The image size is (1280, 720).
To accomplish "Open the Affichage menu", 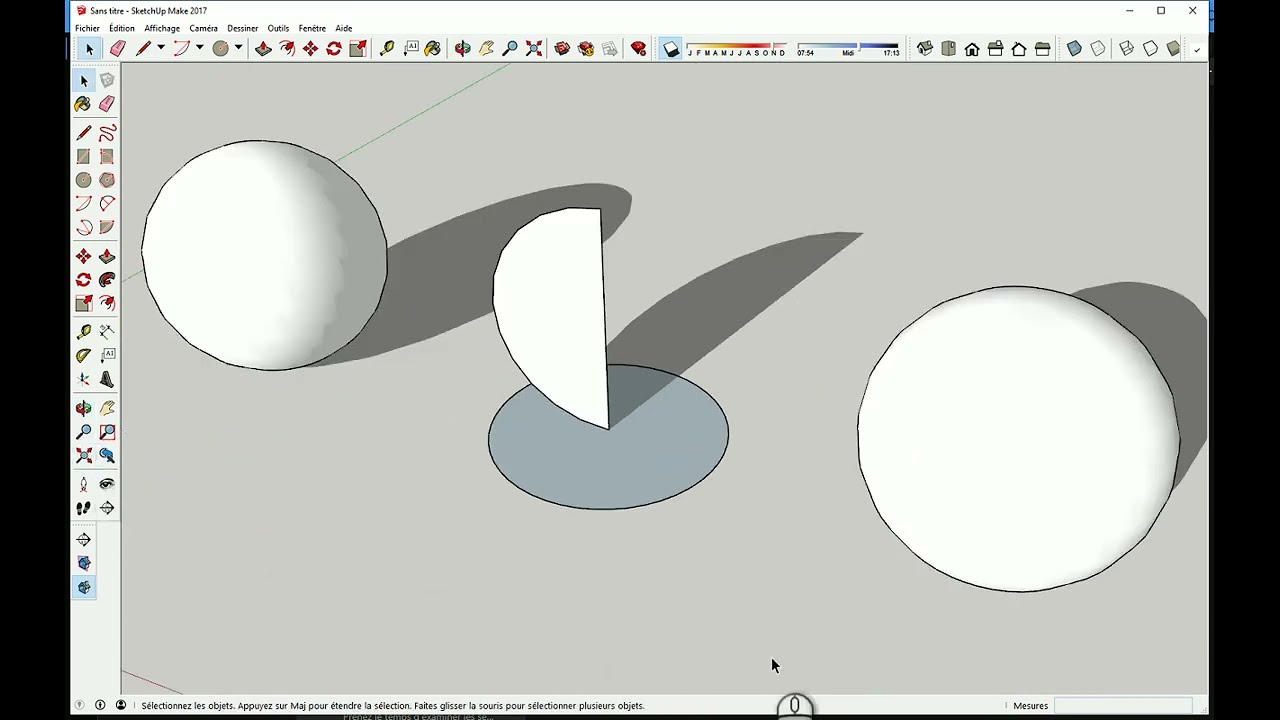I will pyautogui.click(x=162, y=28).
